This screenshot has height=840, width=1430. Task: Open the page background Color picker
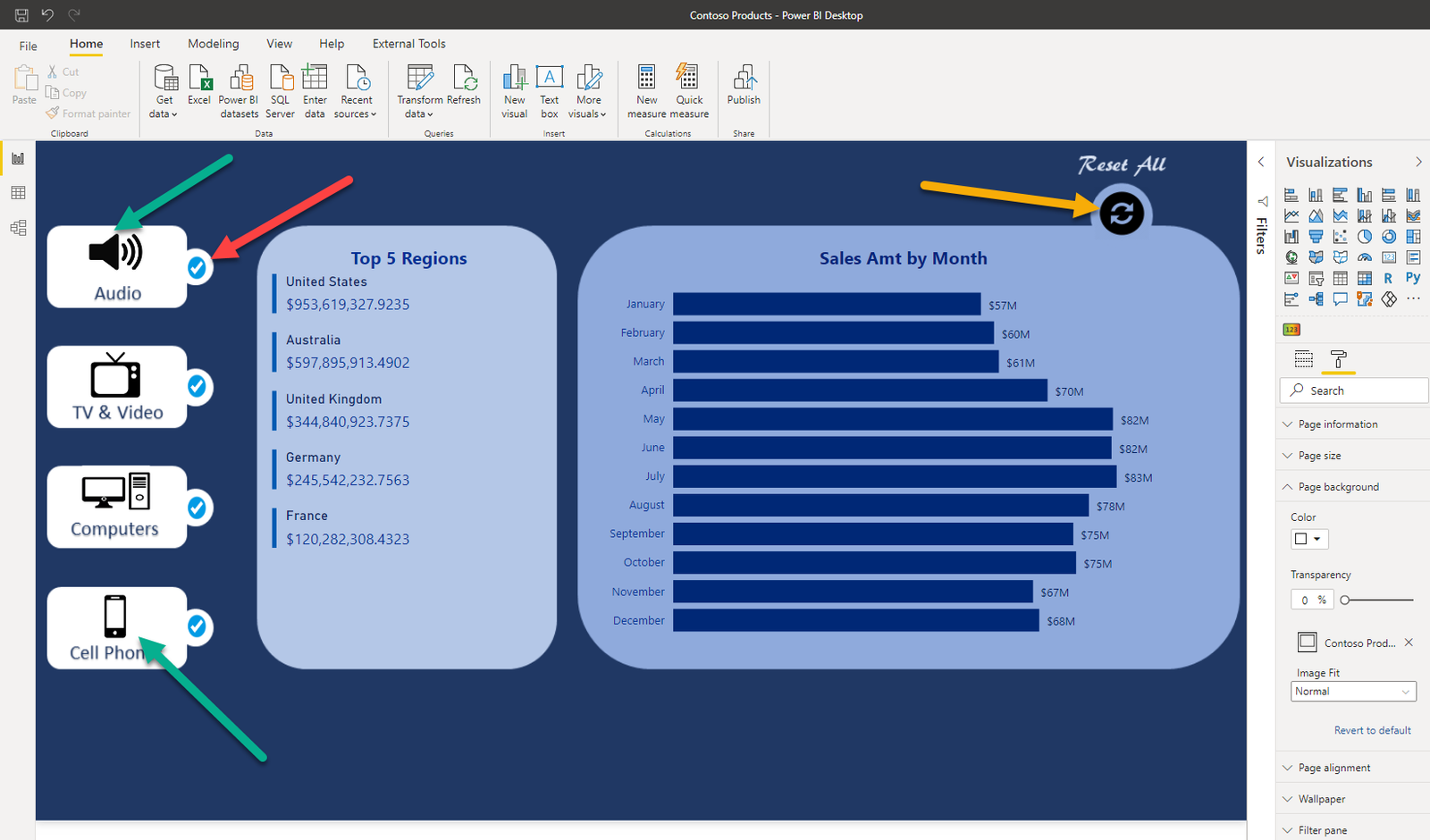(1309, 539)
